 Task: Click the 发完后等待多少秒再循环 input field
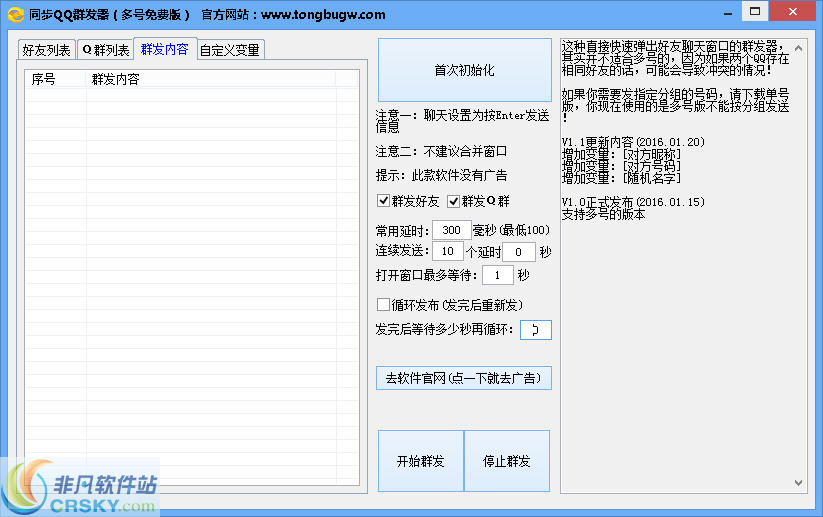(535, 330)
